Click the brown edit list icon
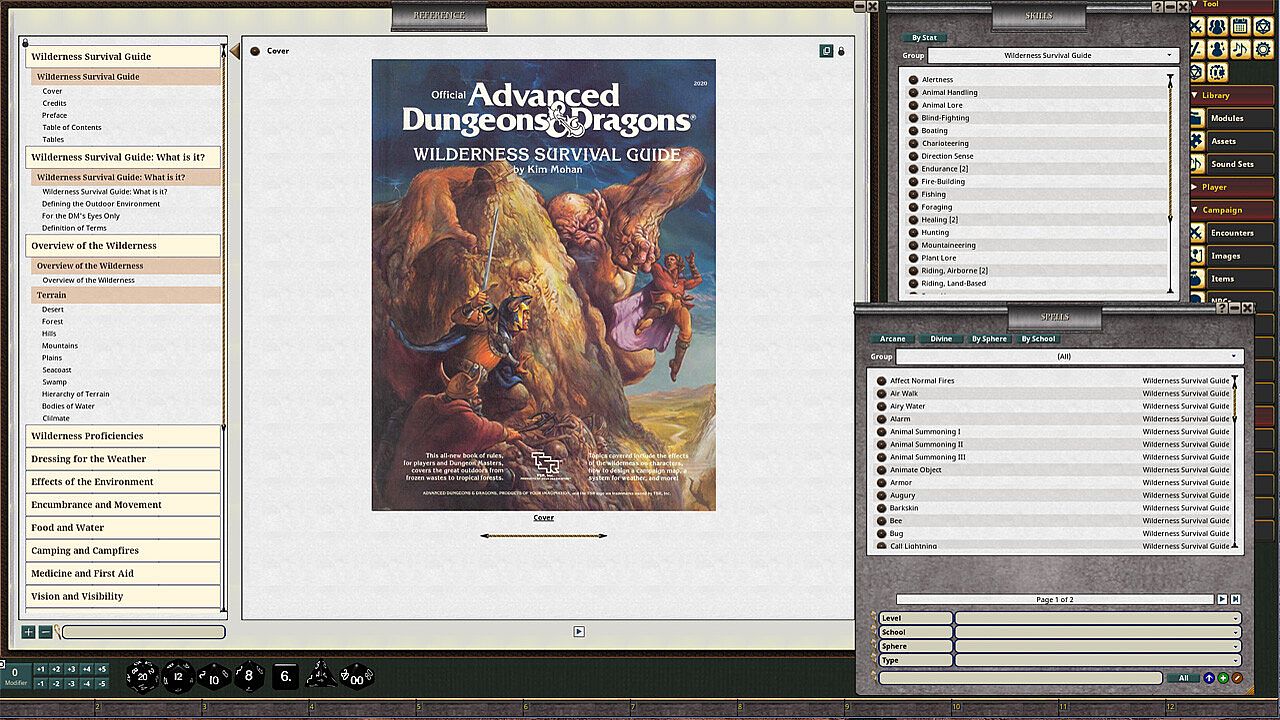 (1237, 678)
